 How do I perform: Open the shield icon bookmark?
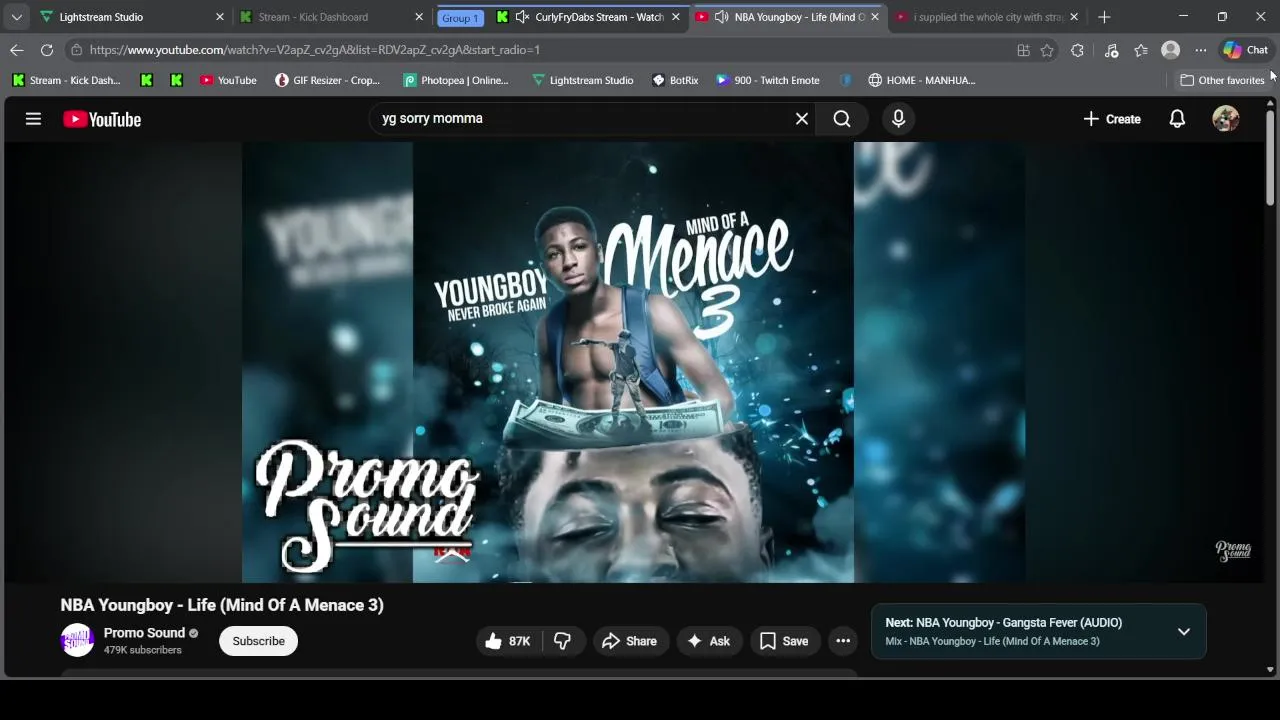click(x=846, y=80)
